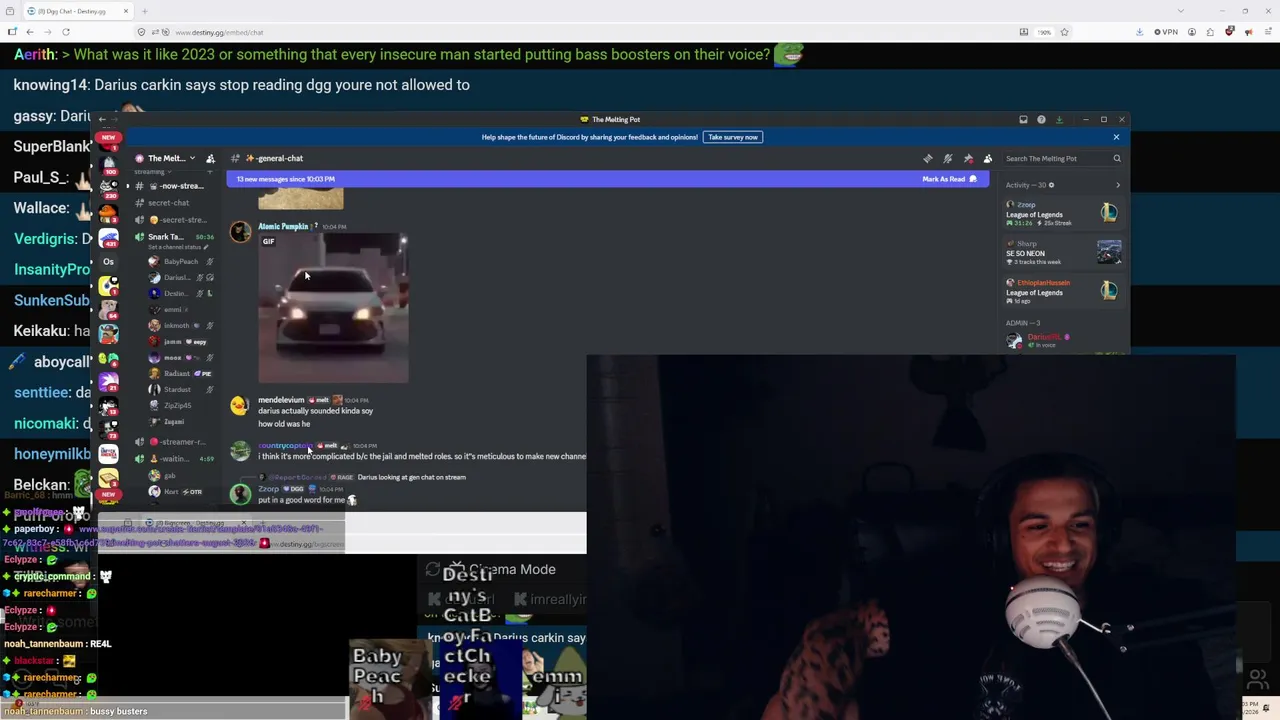Jump to 13 new messages bar
The width and height of the screenshot is (1280, 720).
click(608, 179)
